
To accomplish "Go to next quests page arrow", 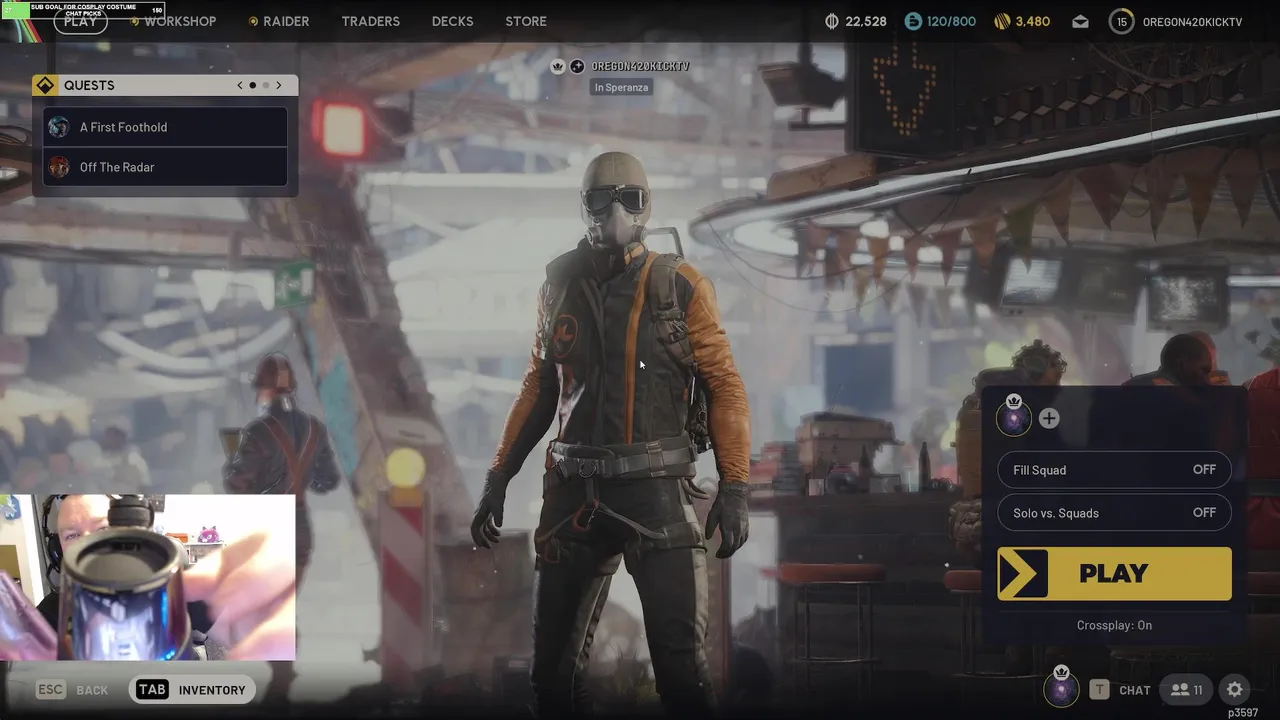I will (x=279, y=85).
